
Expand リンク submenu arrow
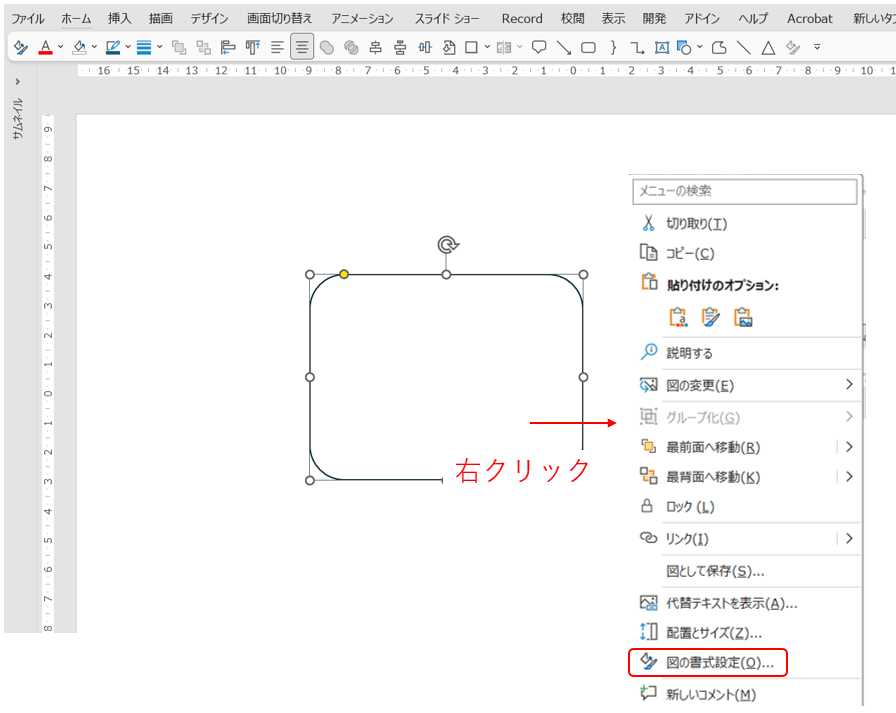point(849,538)
